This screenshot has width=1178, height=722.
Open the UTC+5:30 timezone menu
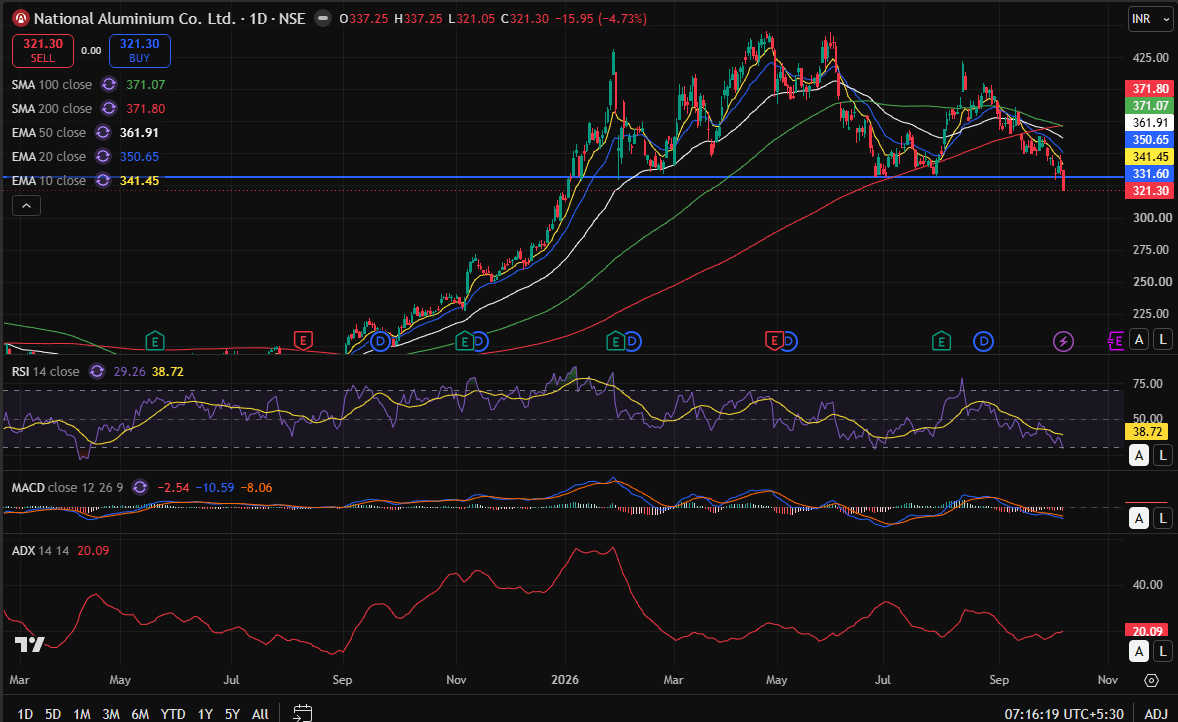pyautogui.click(x=1064, y=714)
